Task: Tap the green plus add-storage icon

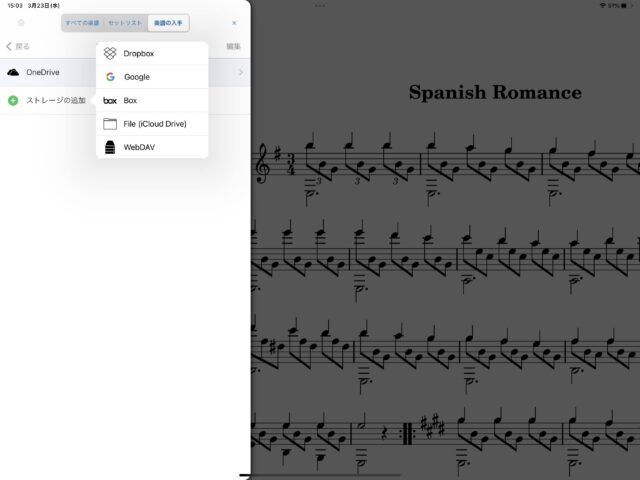Action: [x=13, y=100]
